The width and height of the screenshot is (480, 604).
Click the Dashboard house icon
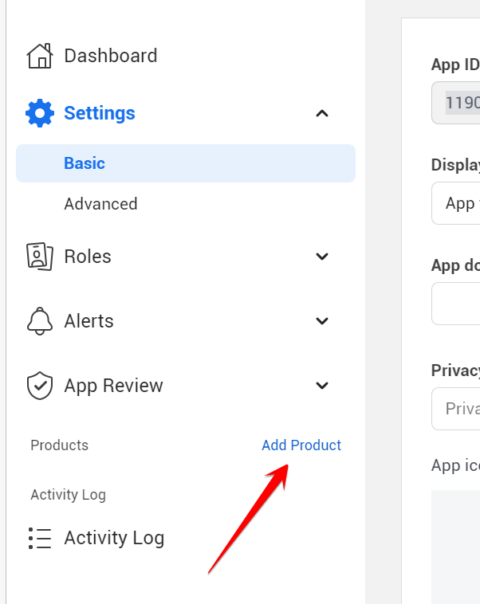40,56
